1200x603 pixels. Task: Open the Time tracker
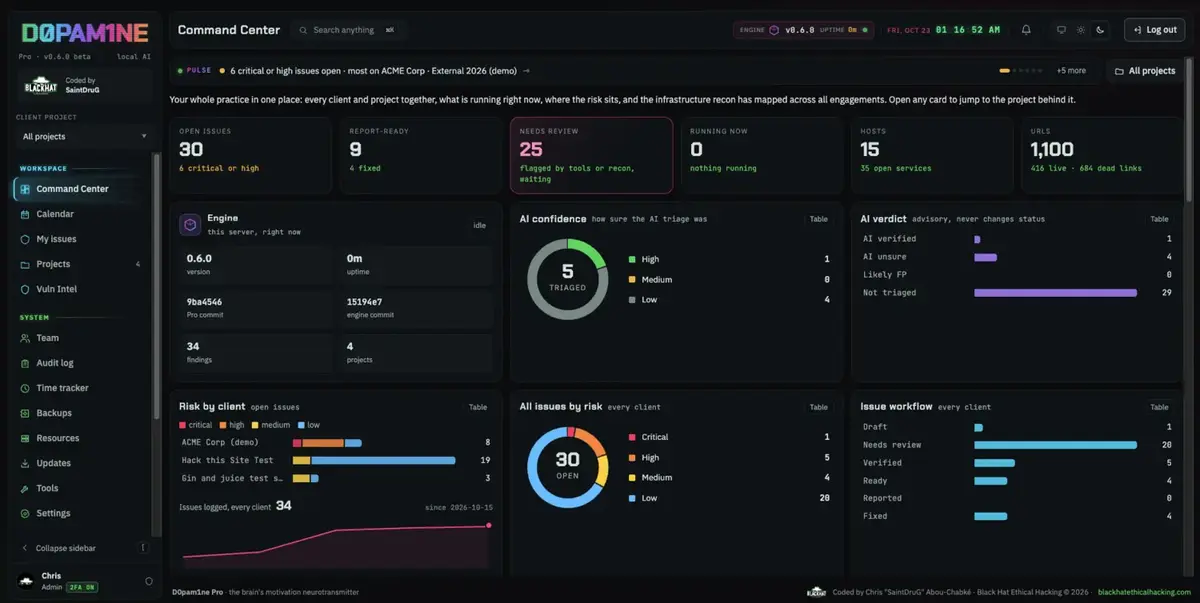[x=80, y=388]
